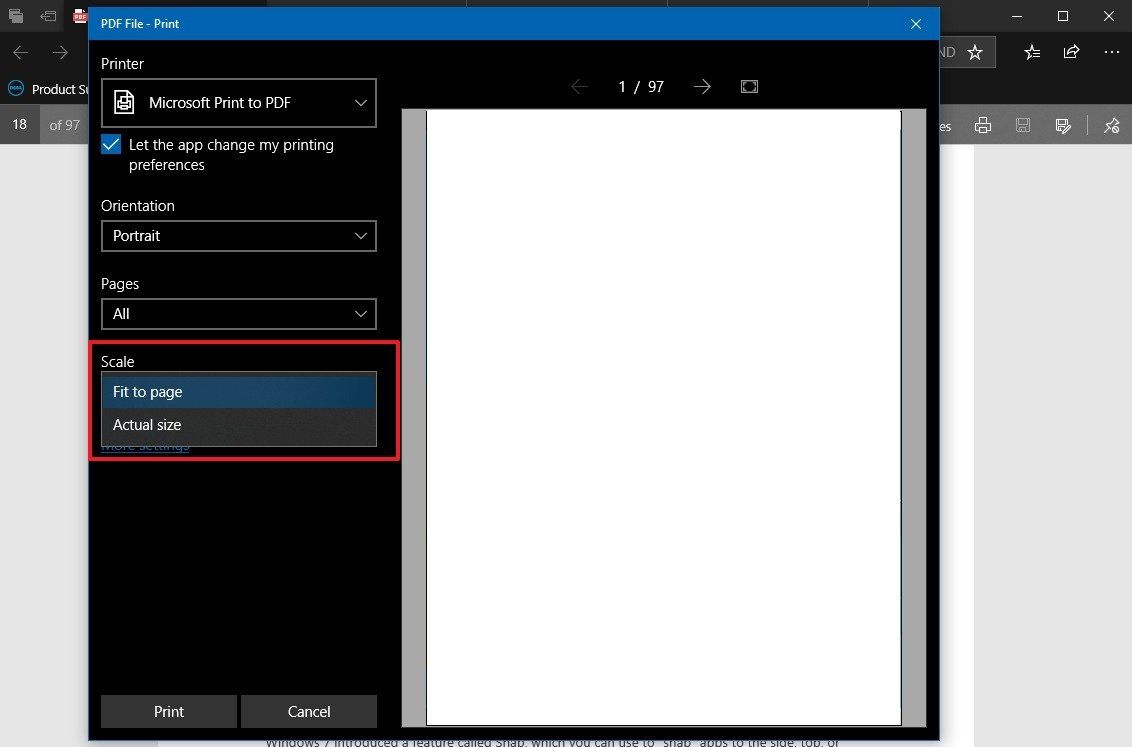Click the Save icon on the PDF toolbar

pos(1022,125)
